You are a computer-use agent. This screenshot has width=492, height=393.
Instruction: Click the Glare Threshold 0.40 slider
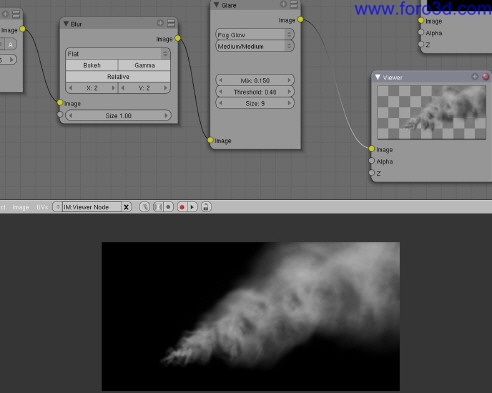[255, 92]
